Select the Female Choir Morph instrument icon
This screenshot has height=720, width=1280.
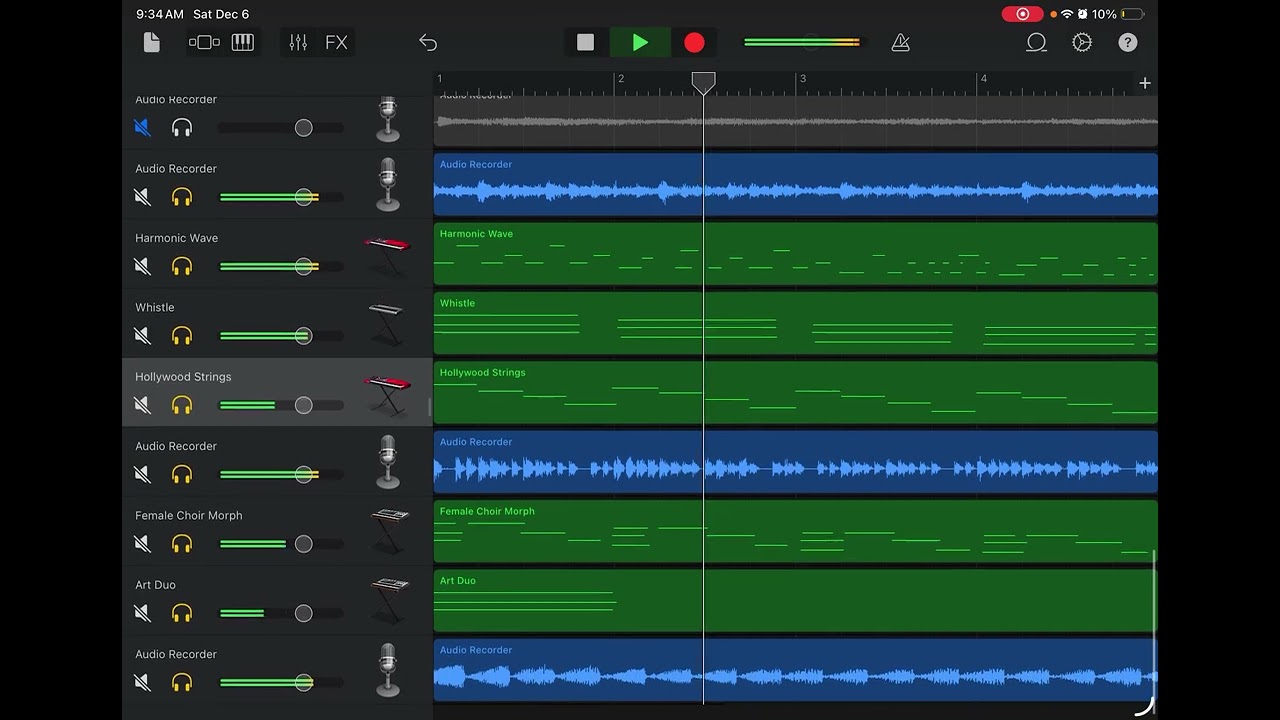388,532
